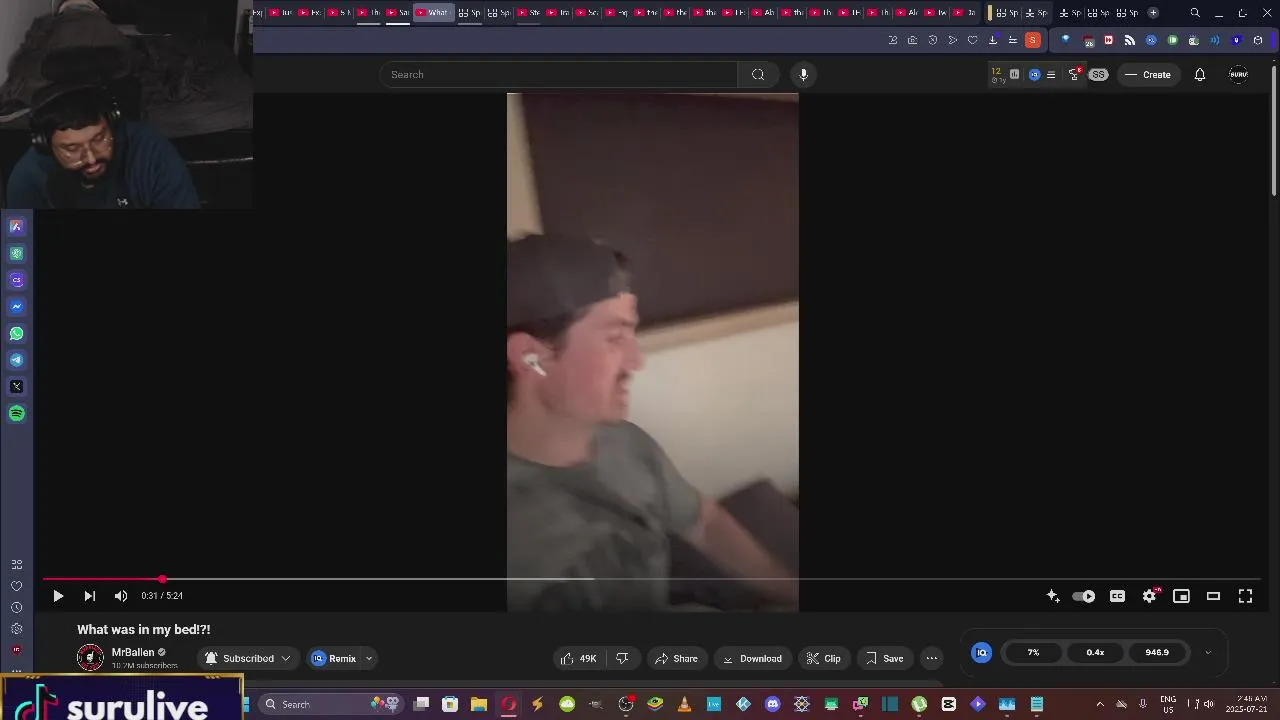
Task: Play the video
Action: (x=58, y=596)
